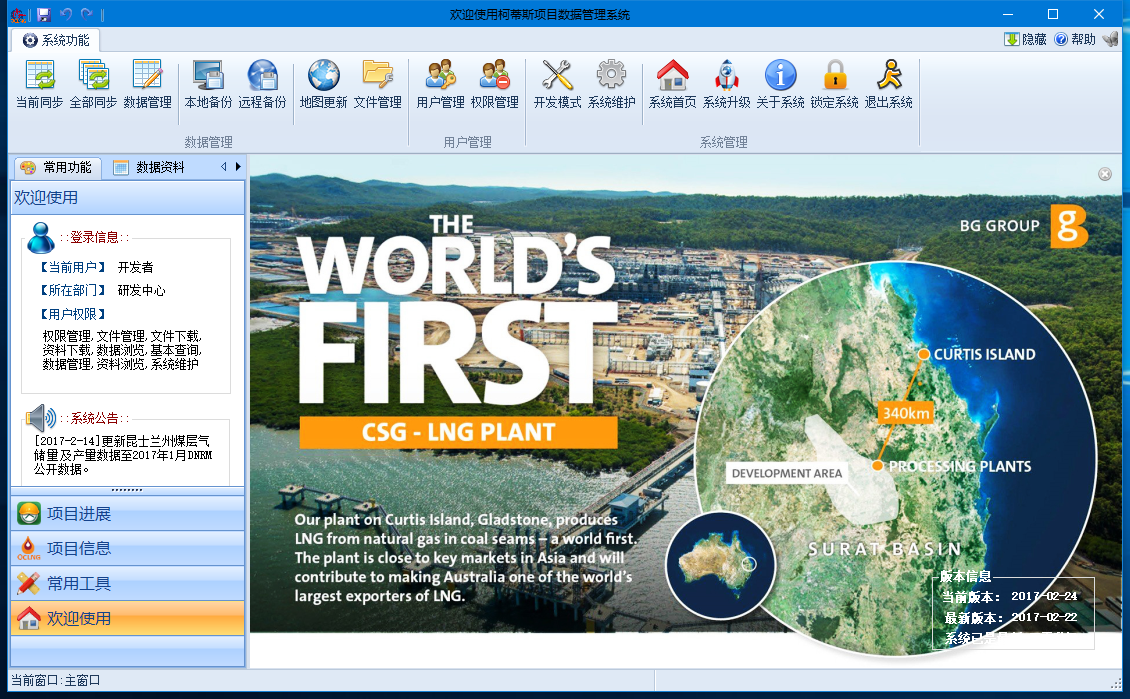Viewport: 1130px width, 699px height.
Task: Click the window resize grip in the status bar
Action: coord(1116,682)
